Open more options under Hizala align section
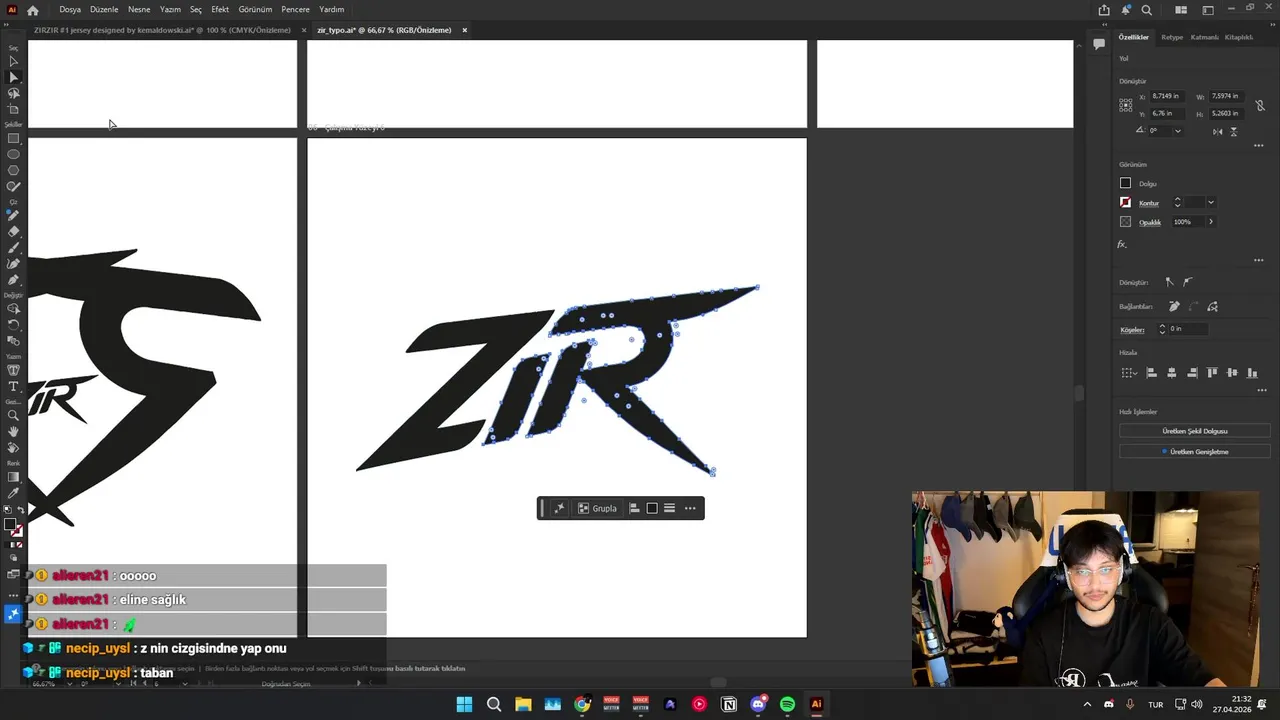Viewport: 1280px width, 720px height. coord(1262,390)
